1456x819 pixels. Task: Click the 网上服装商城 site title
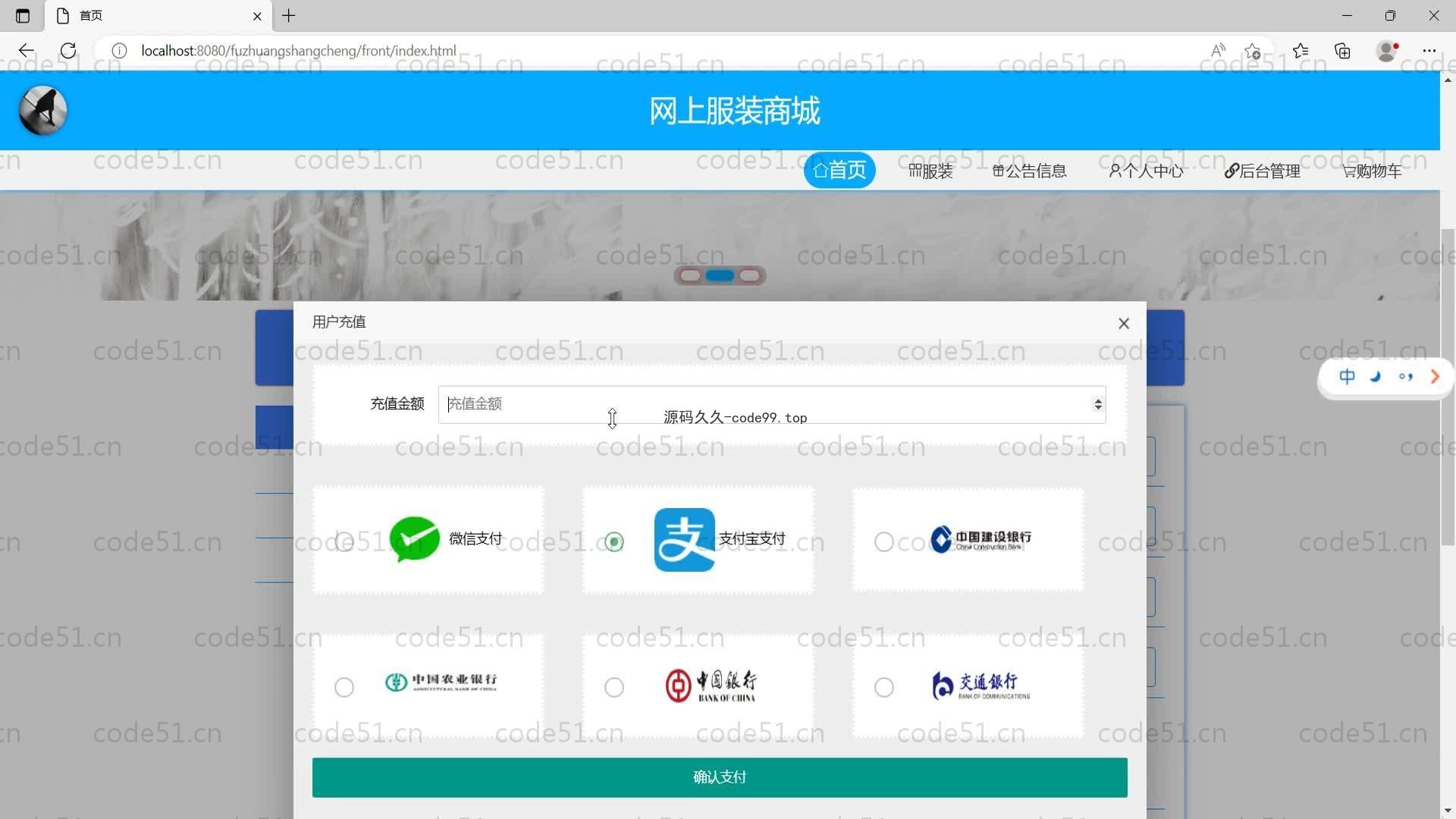(734, 111)
